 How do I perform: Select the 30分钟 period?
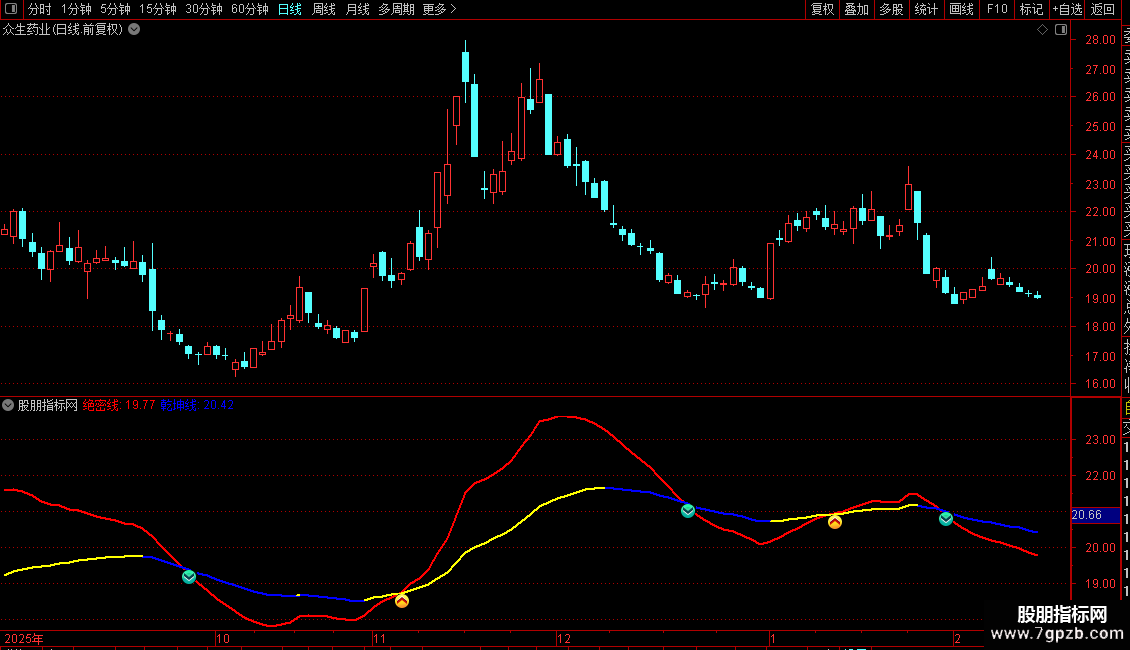tap(204, 9)
